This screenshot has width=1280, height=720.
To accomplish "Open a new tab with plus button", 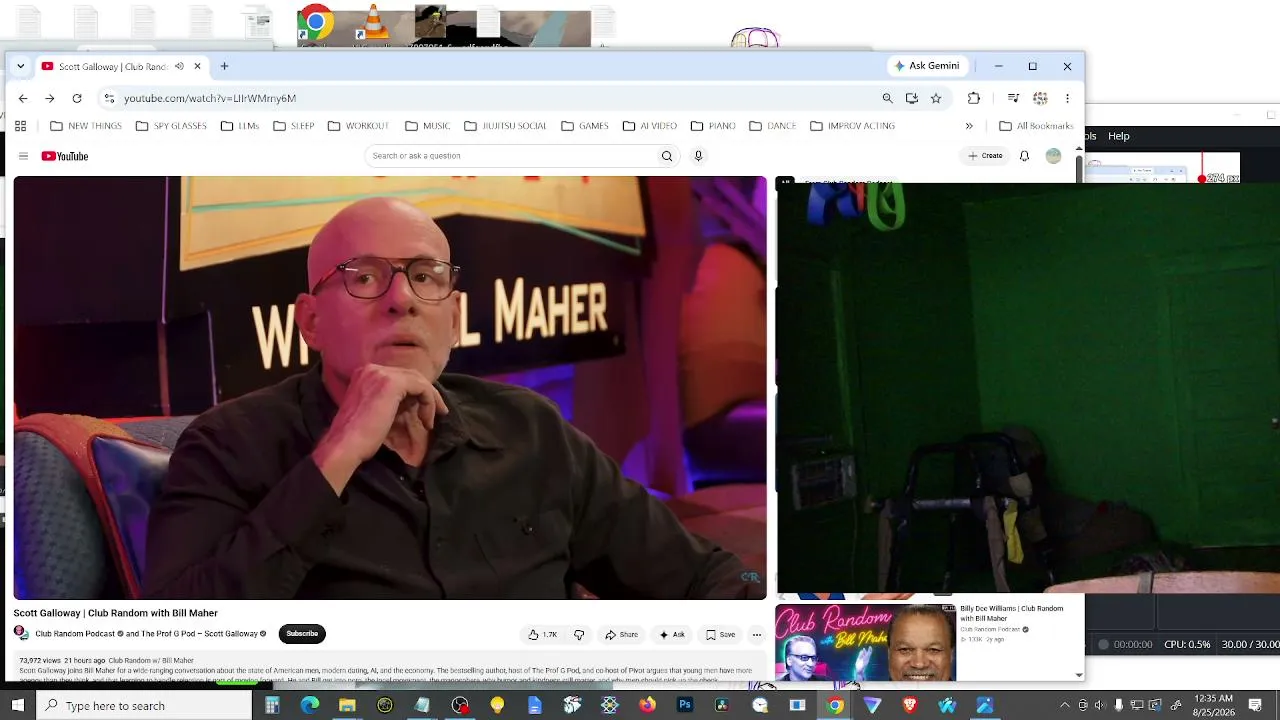I will pyautogui.click(x=224, y=66).
